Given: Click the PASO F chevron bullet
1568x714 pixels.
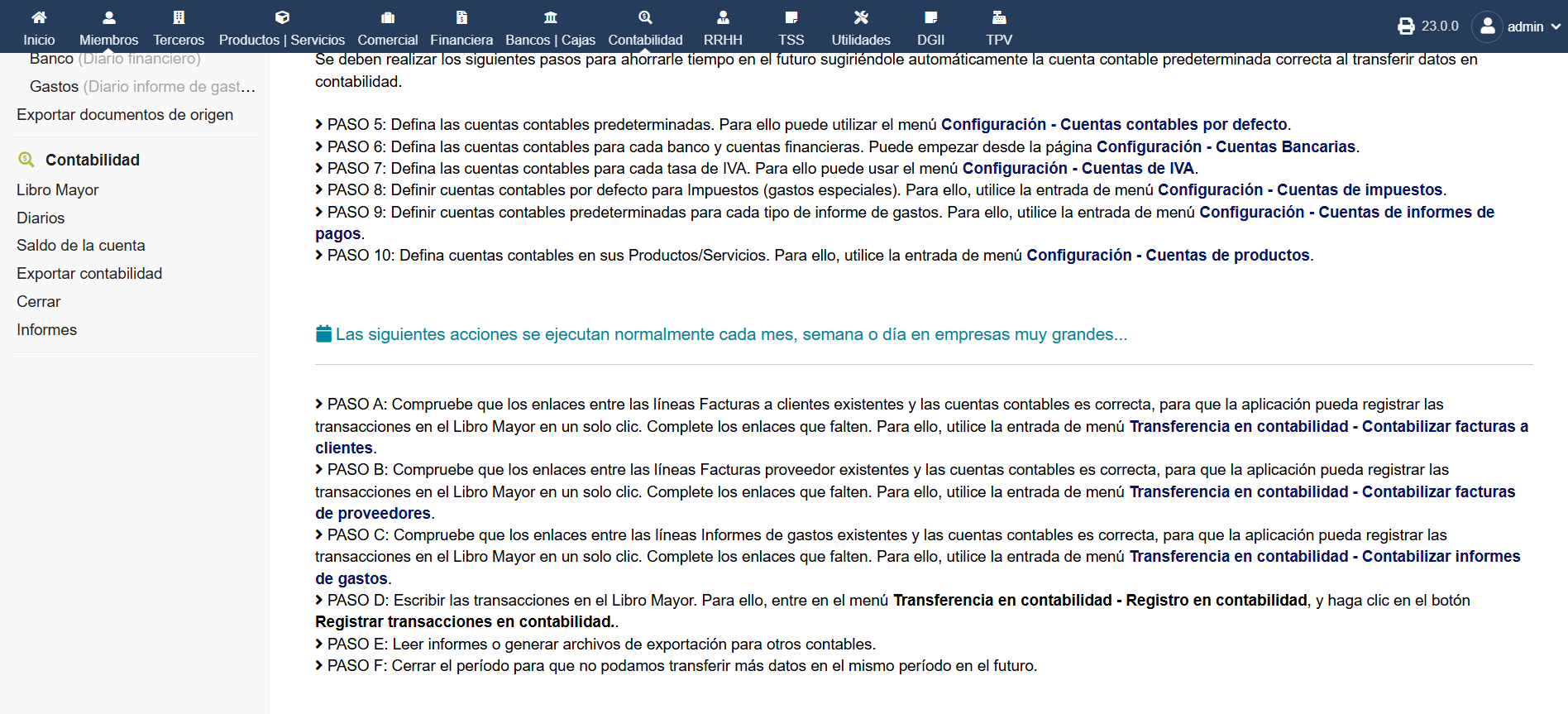Looking at the screenshot, I should click(319, 665).
